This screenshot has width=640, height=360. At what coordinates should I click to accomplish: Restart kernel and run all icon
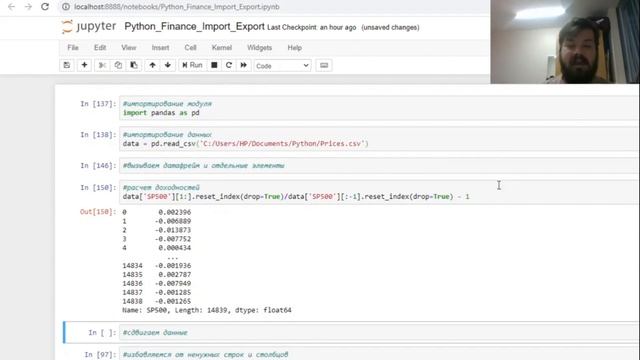coord(244,65)
